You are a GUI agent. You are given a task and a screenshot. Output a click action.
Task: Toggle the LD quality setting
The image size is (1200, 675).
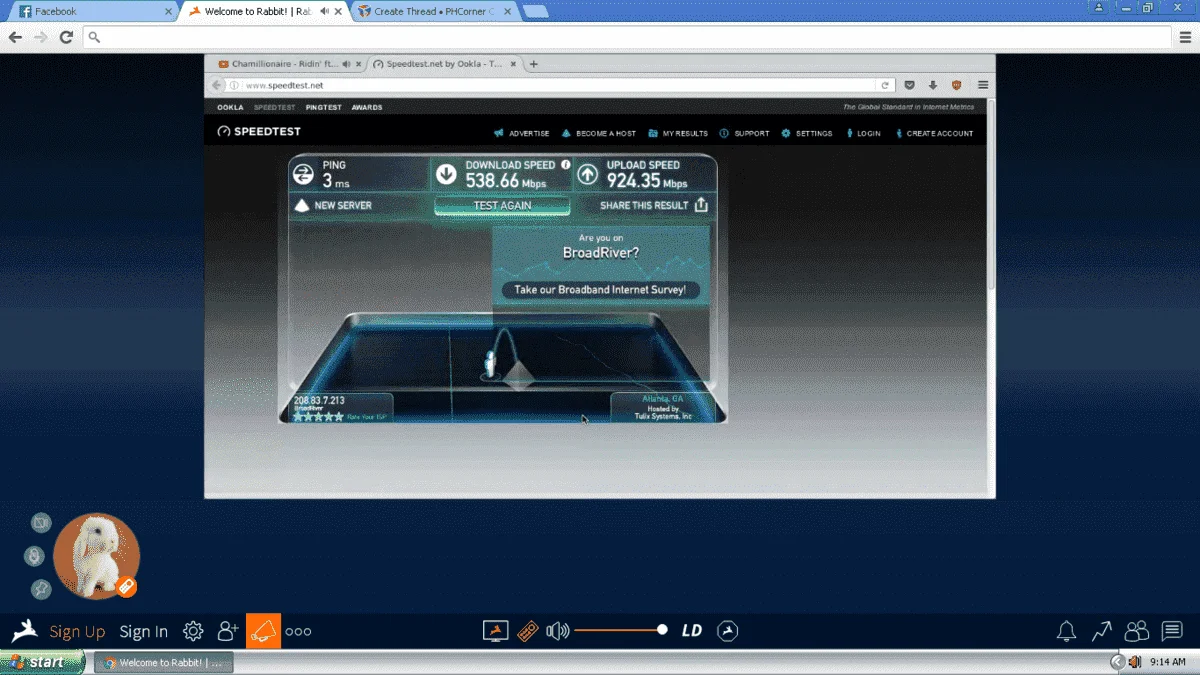point(692,631)
